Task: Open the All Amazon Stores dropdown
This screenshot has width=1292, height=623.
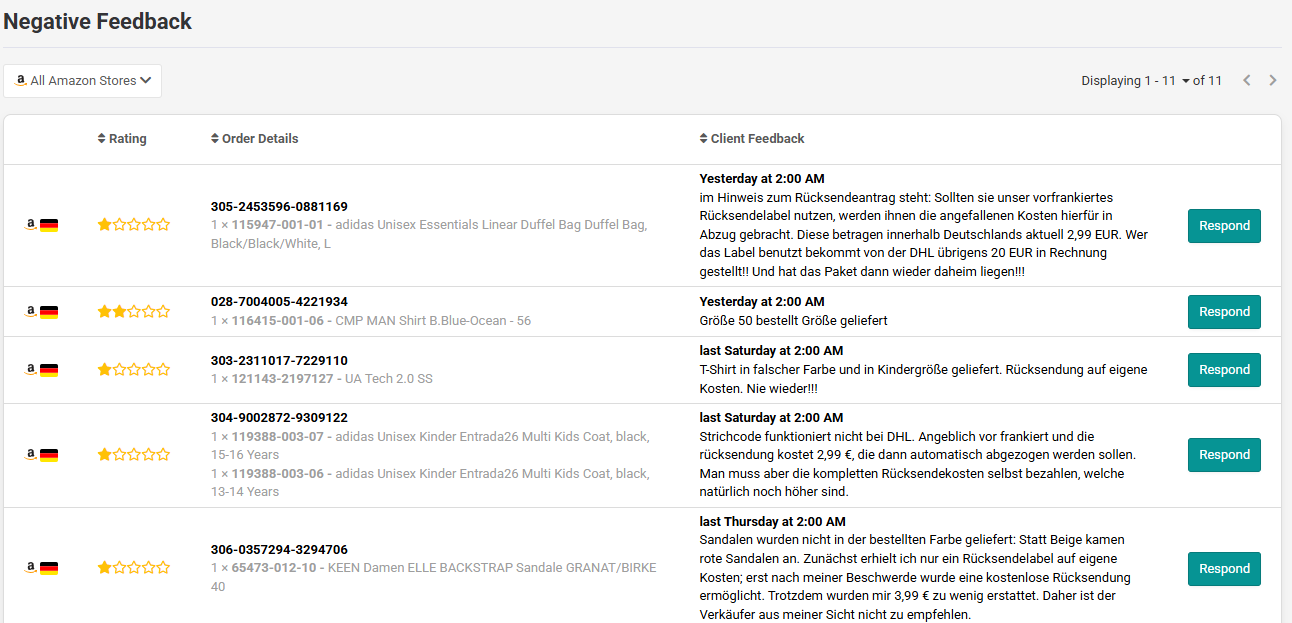Action: 82,81
